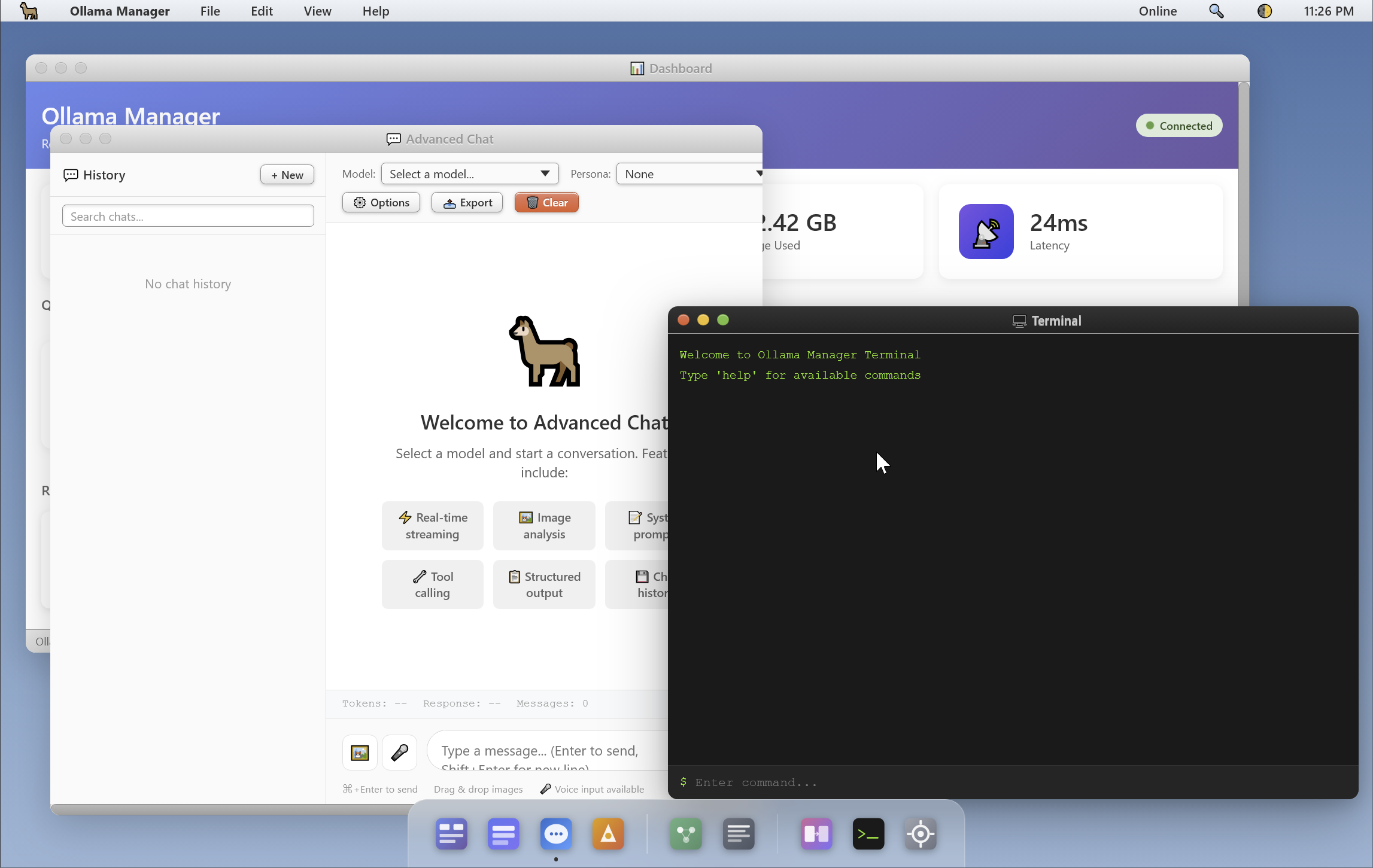Toggle the dark mode icon in menu bar
Screen dimensions: 1373x868
(1264, 11)
